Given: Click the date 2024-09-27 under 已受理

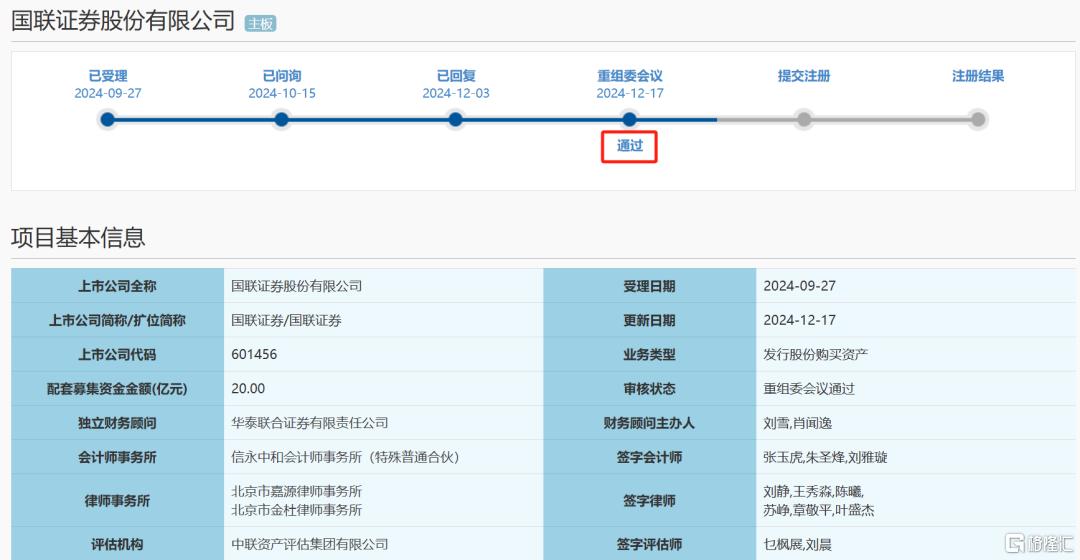Looking at the screenshot, I should (108, 93).
